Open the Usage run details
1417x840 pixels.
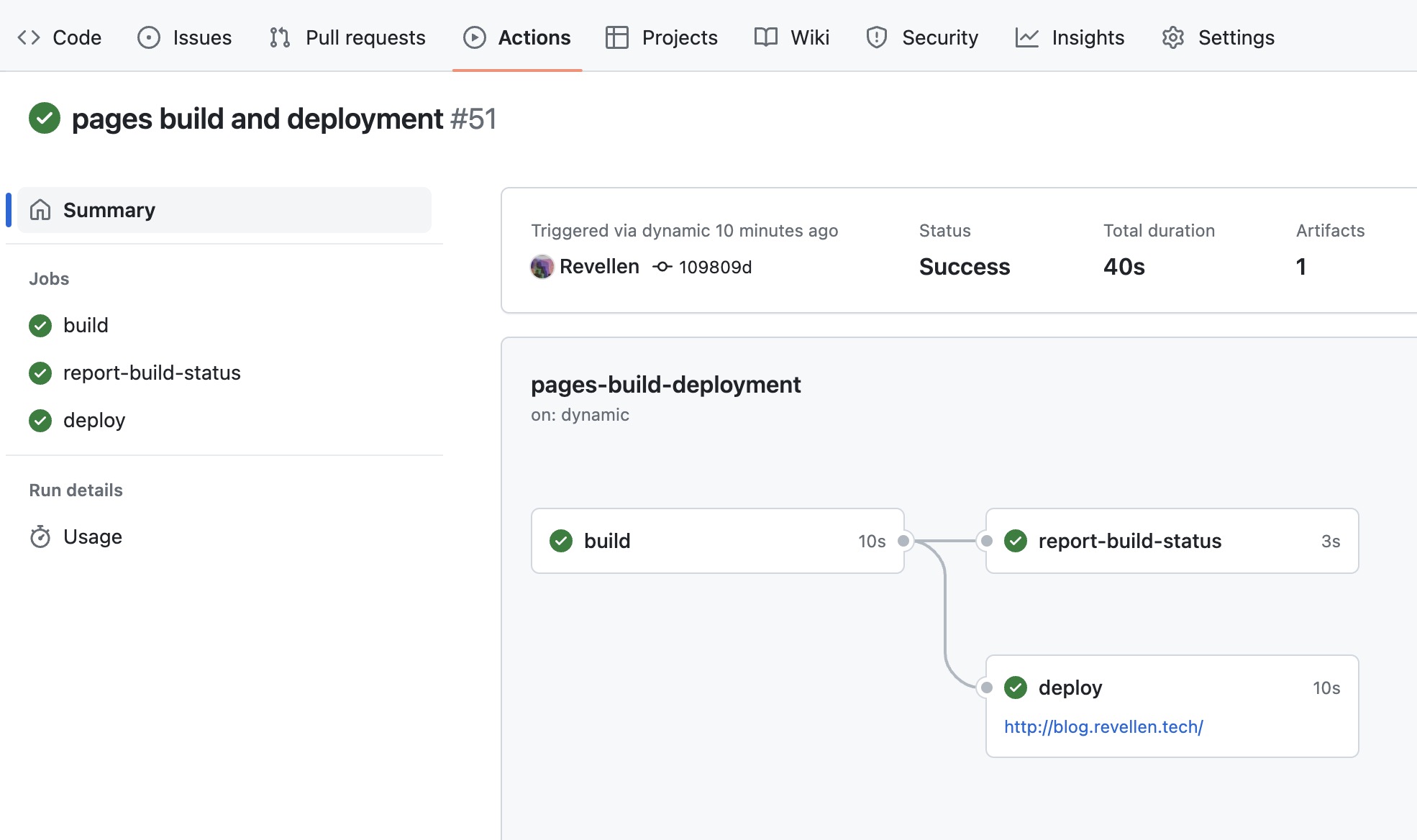pyautogui.click(x=93, y=537)
